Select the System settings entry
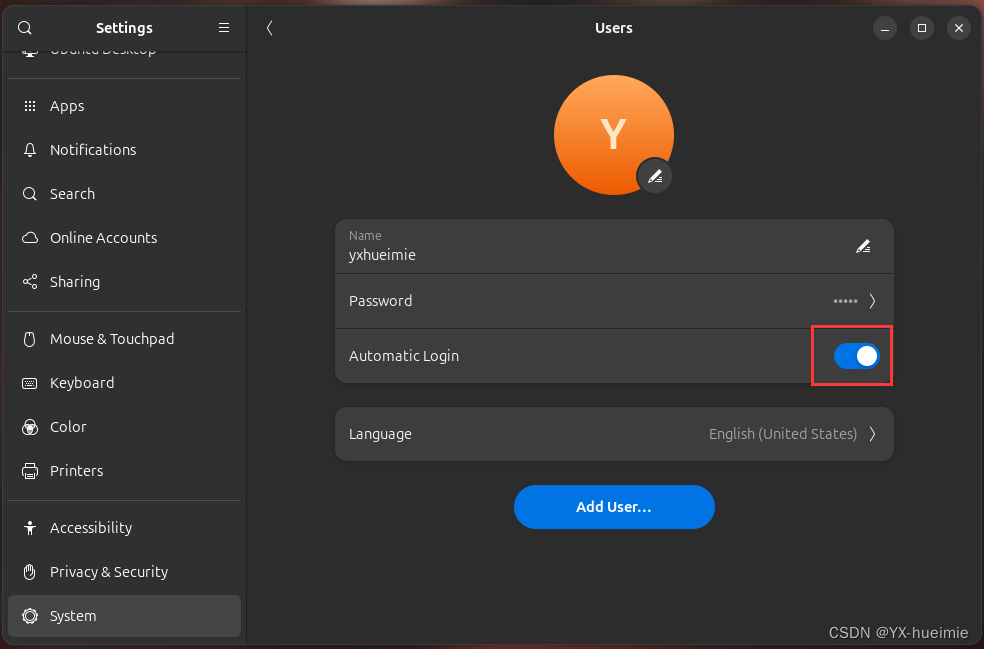This screenshot has height=649, width=984. [124, 616]
